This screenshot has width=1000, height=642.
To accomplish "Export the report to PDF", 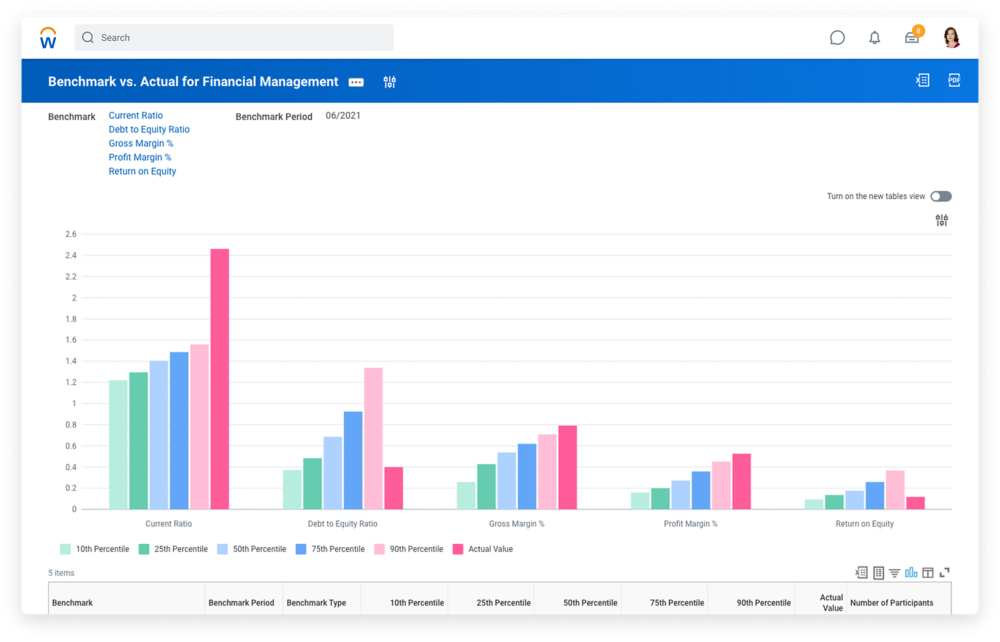I will click(953, 80).
